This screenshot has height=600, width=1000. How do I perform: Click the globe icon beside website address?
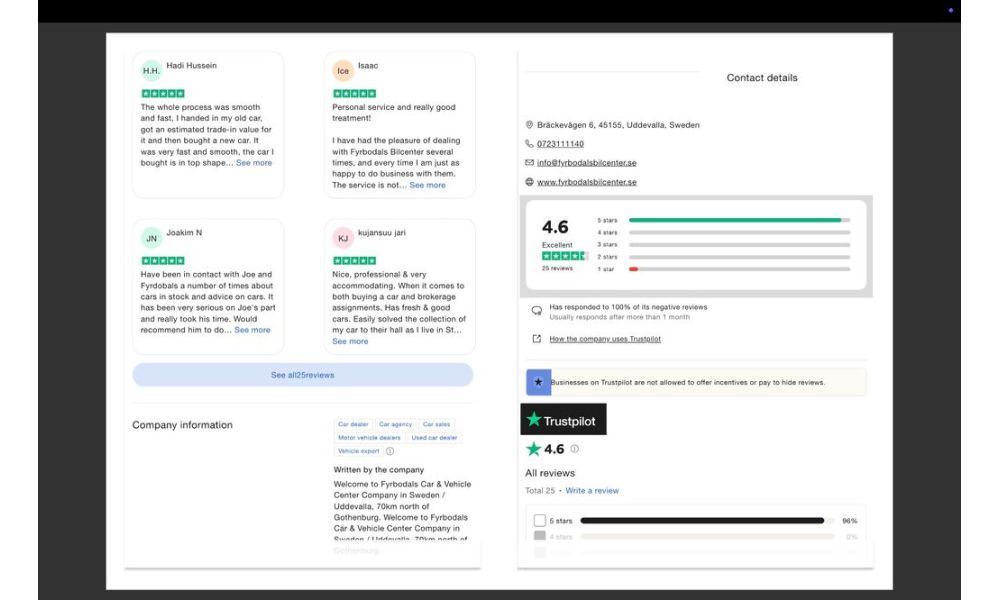point(529,182)
